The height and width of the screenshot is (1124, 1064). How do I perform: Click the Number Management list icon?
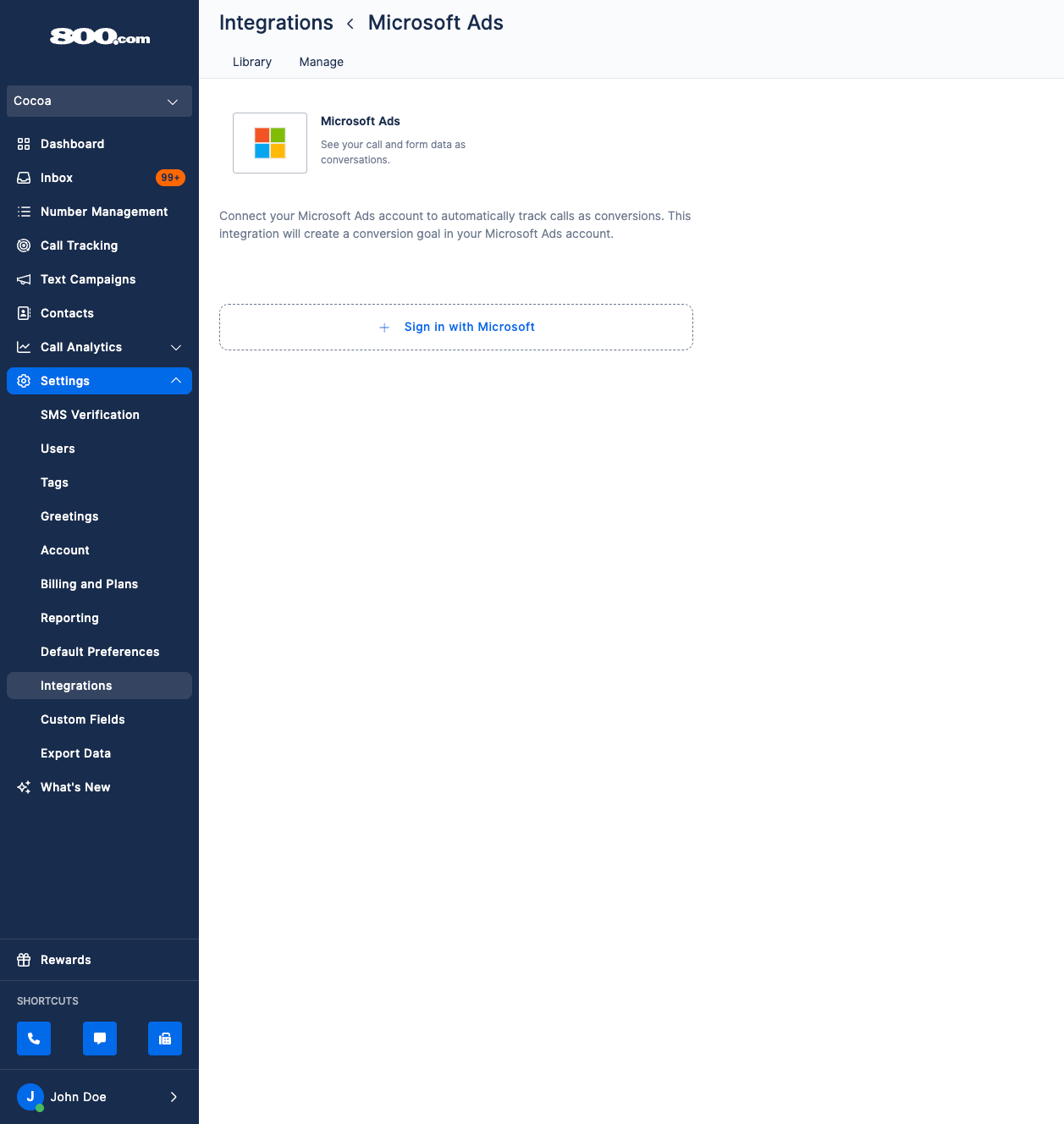click(24, 212)
